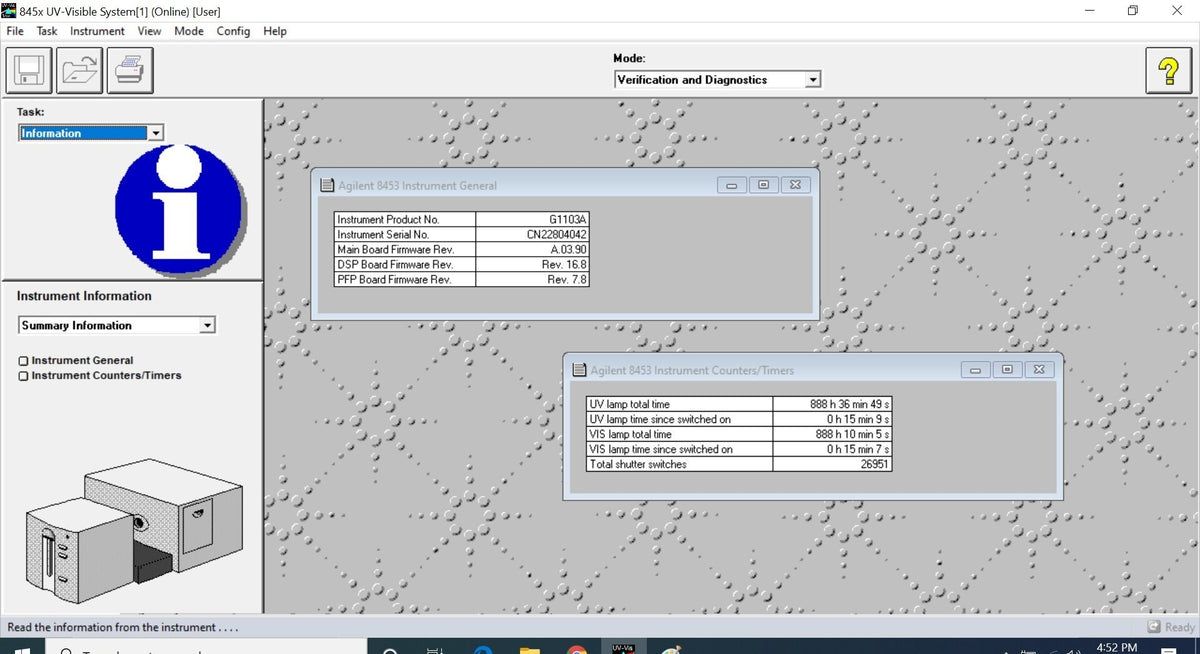Open the View menu
This screenshot has width=1200, height=654.
tap(149, 31)
